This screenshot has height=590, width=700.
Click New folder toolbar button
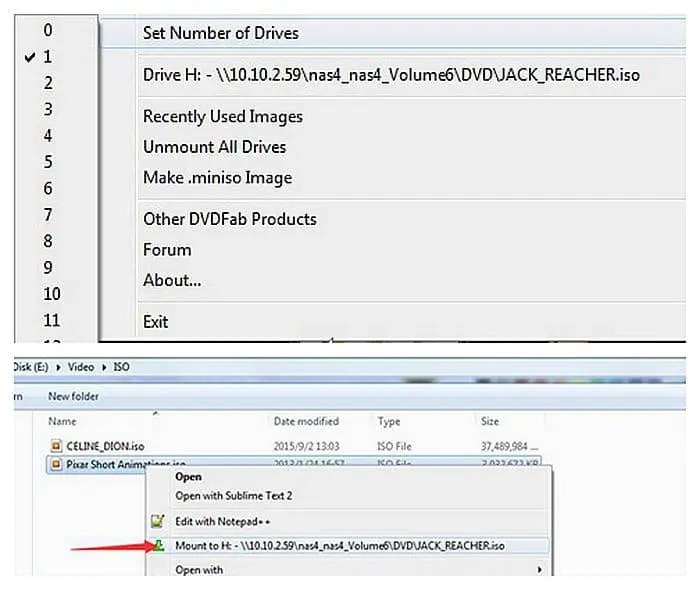pyautogui.click(x=73, y=396)
